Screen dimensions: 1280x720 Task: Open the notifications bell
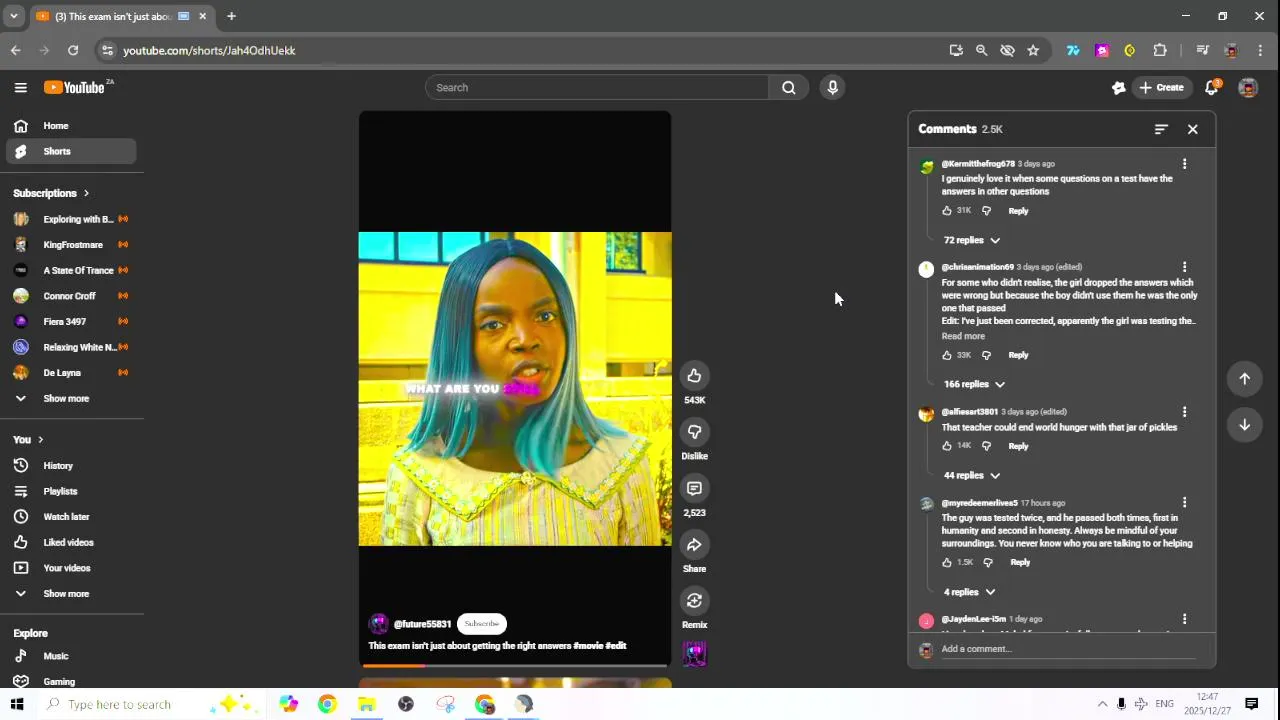[x=1211, y=87]
